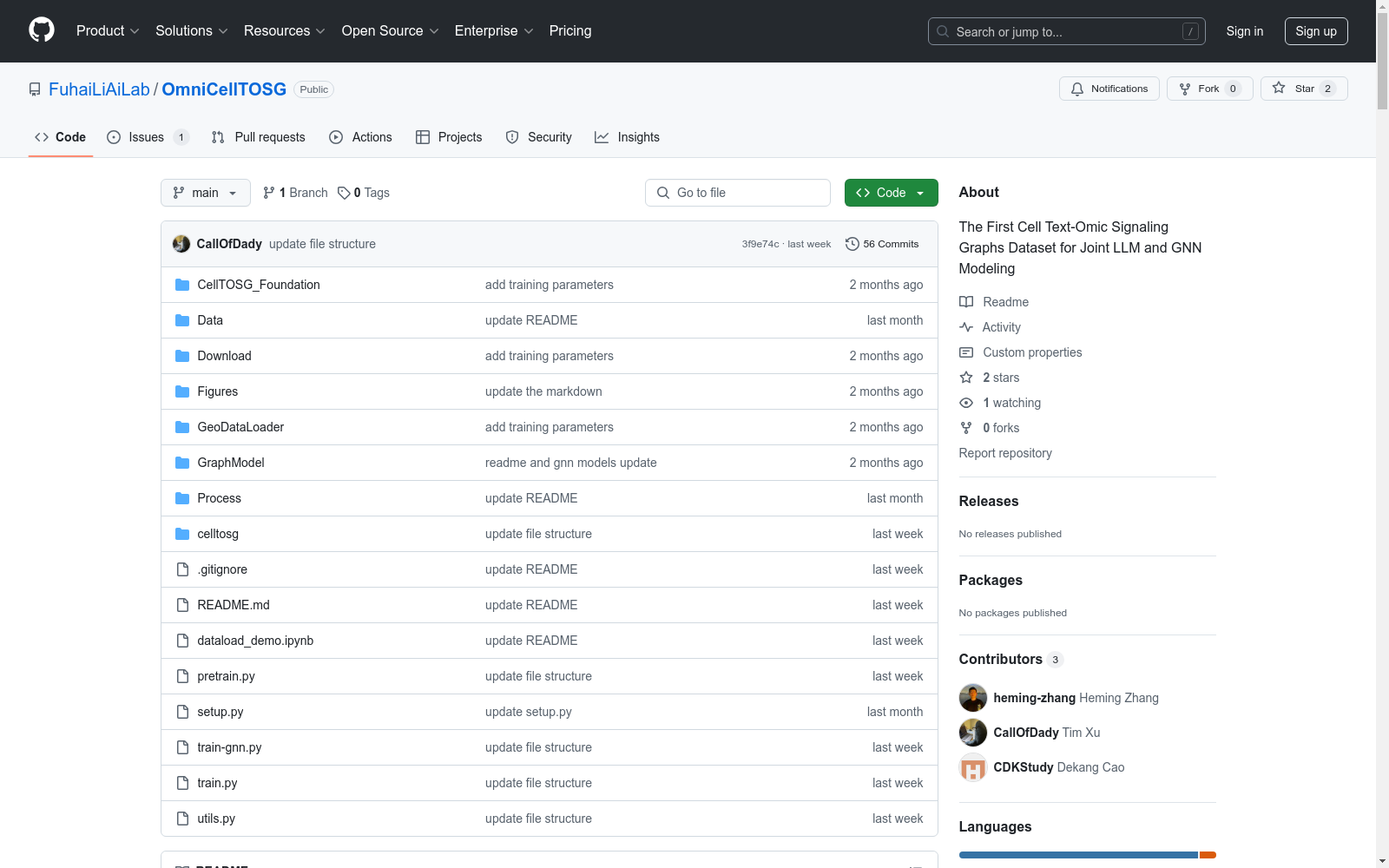Click the watching eye icon
The image size is (1389, 868).
(x=966, y=403)
